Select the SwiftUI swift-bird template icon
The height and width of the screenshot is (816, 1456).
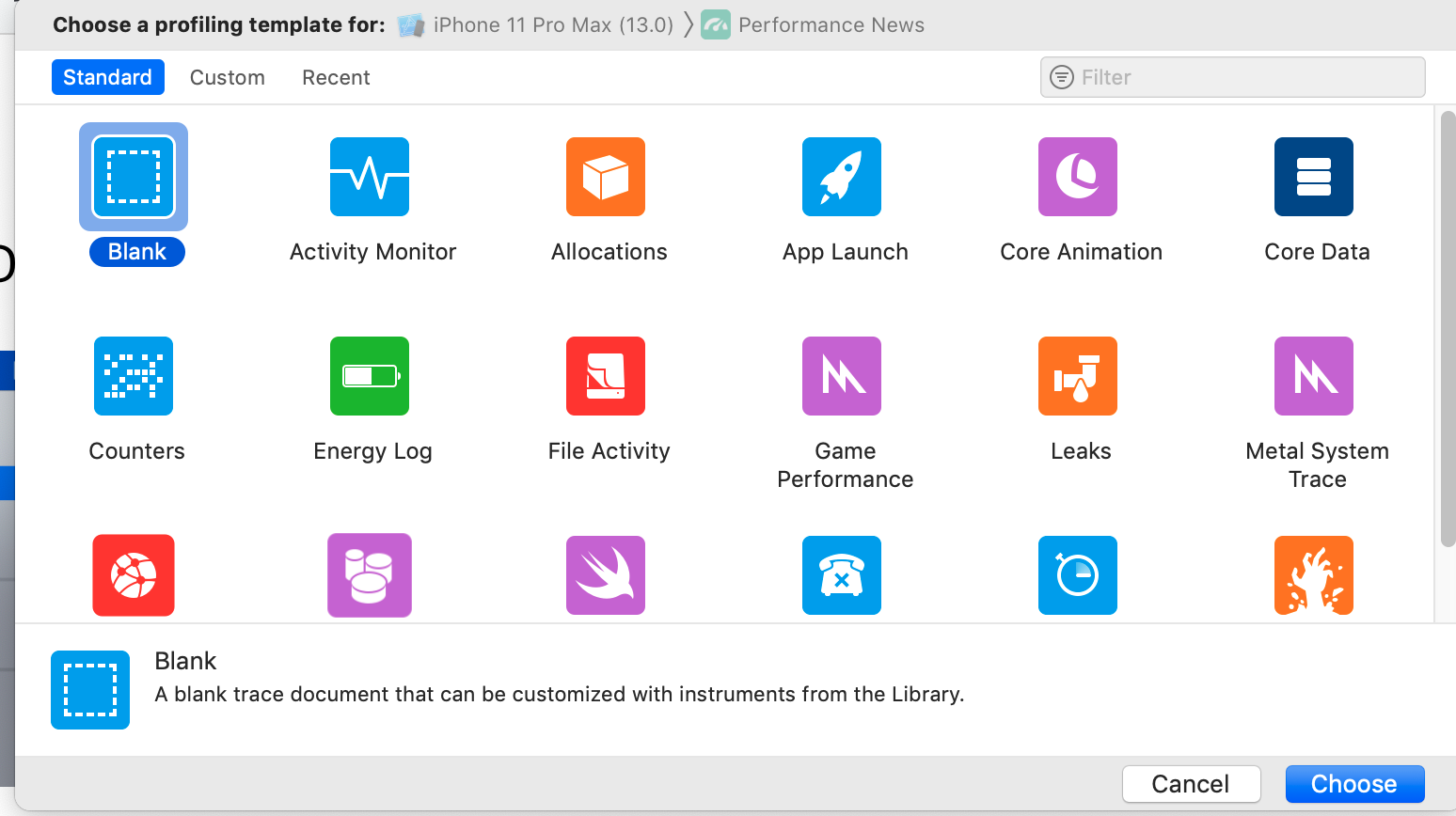[606, 575]
